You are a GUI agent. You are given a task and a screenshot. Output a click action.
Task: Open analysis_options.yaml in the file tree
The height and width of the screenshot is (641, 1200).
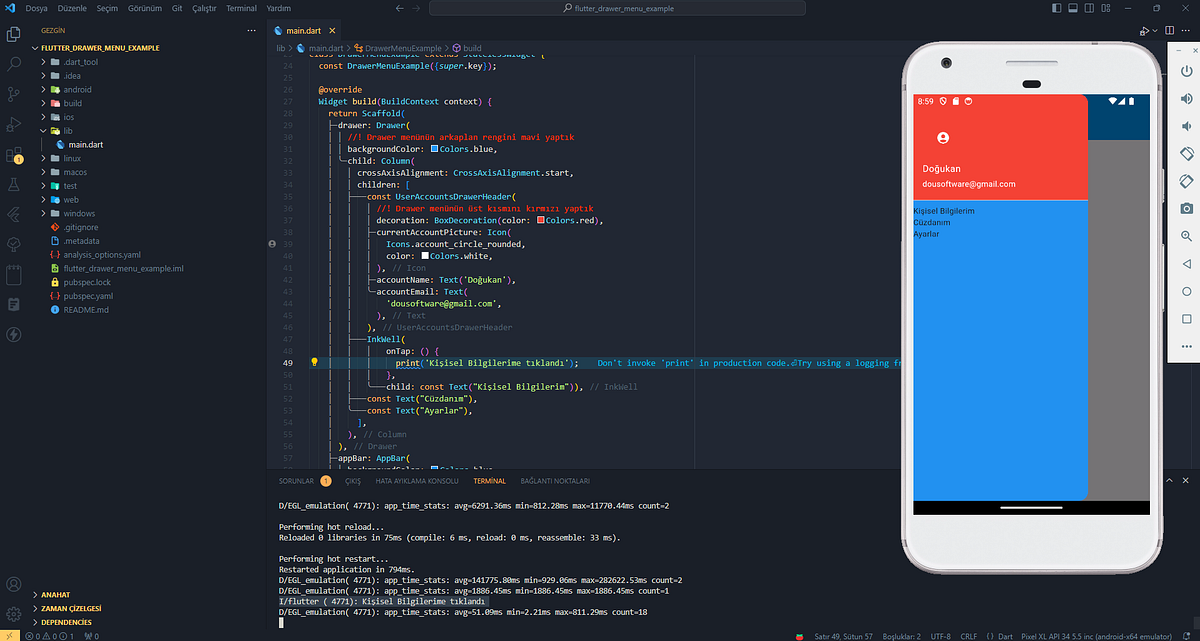101,255
